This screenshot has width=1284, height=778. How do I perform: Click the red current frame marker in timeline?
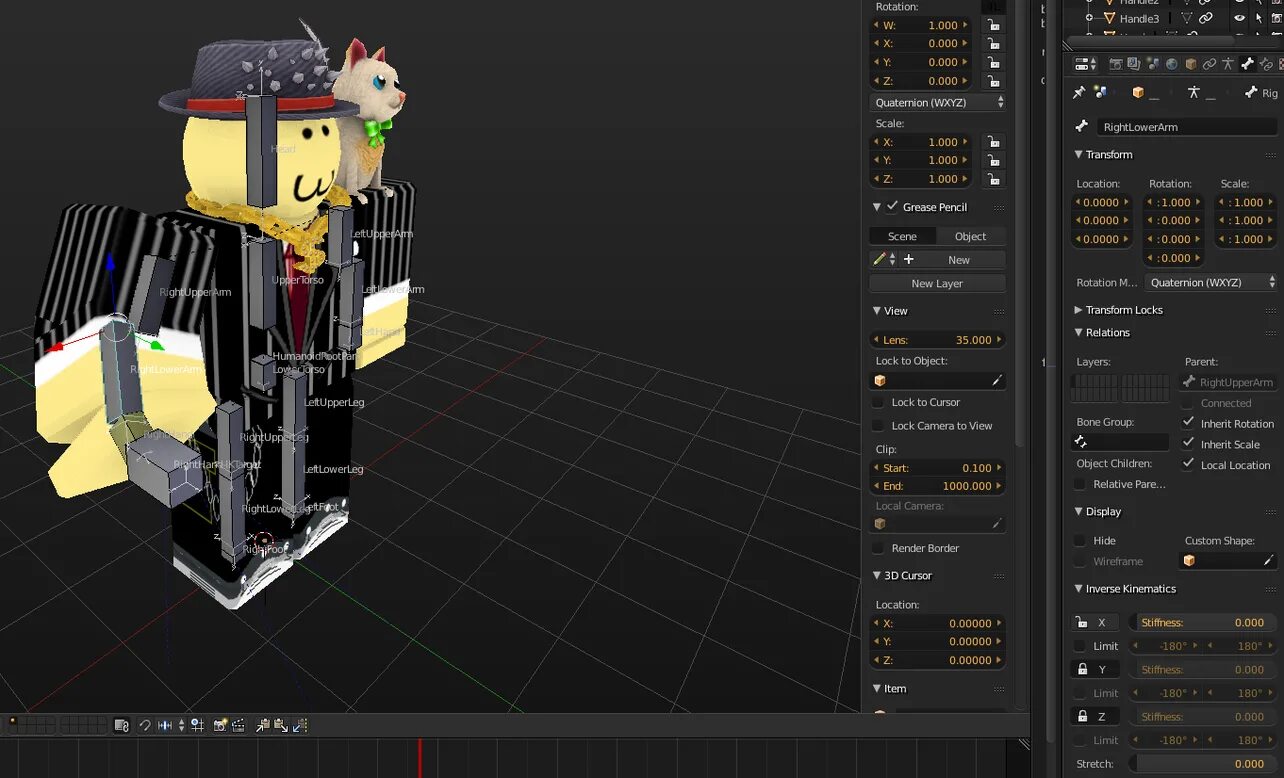(x=420, y=758)
